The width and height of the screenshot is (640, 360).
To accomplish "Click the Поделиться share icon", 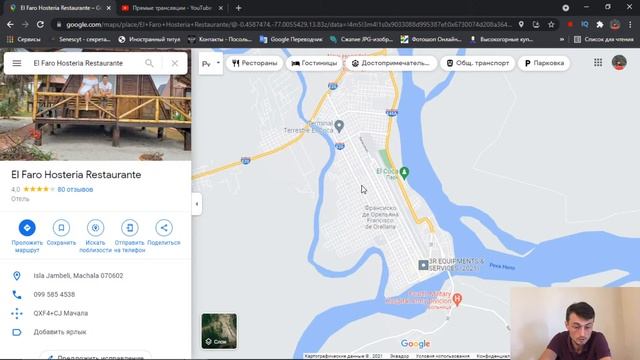I will click(164, 228).
